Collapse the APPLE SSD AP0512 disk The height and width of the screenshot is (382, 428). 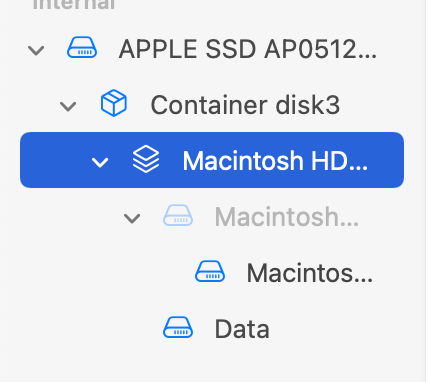pyautogui.click(x=36, y=50)
